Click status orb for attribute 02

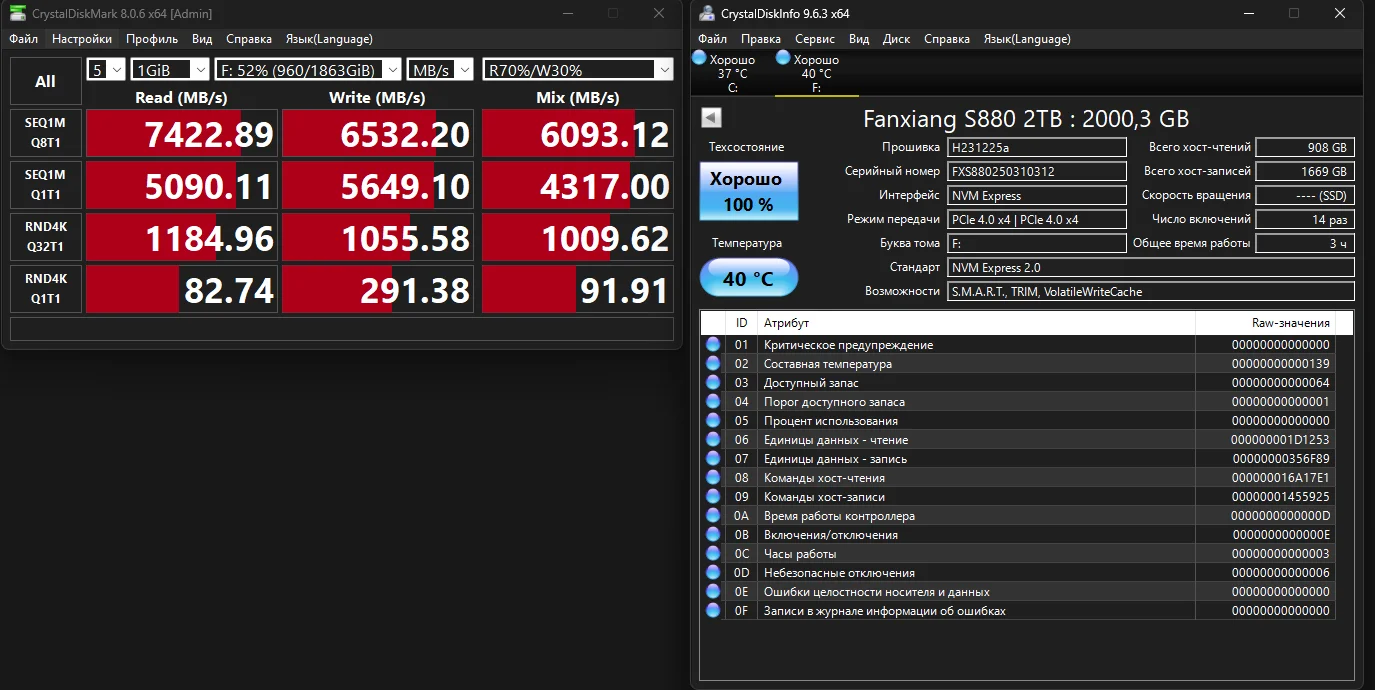[x=713, y=363]
